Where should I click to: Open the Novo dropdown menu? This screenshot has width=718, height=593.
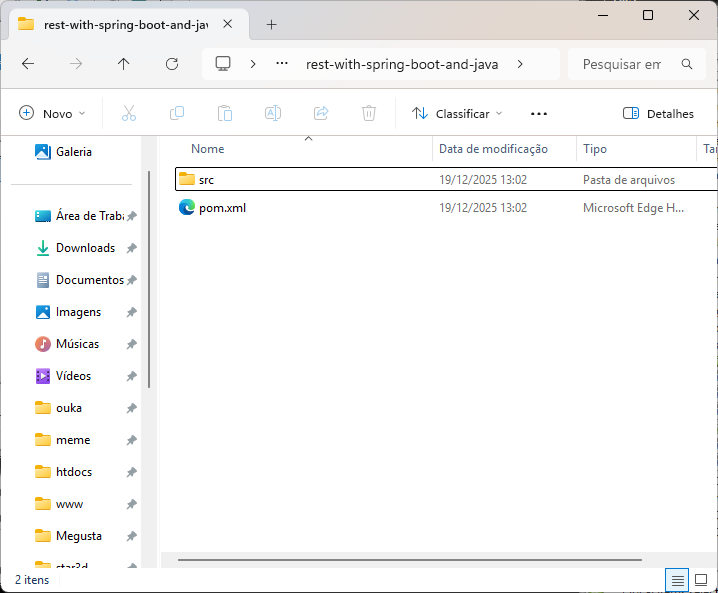(x=53, y=114)
